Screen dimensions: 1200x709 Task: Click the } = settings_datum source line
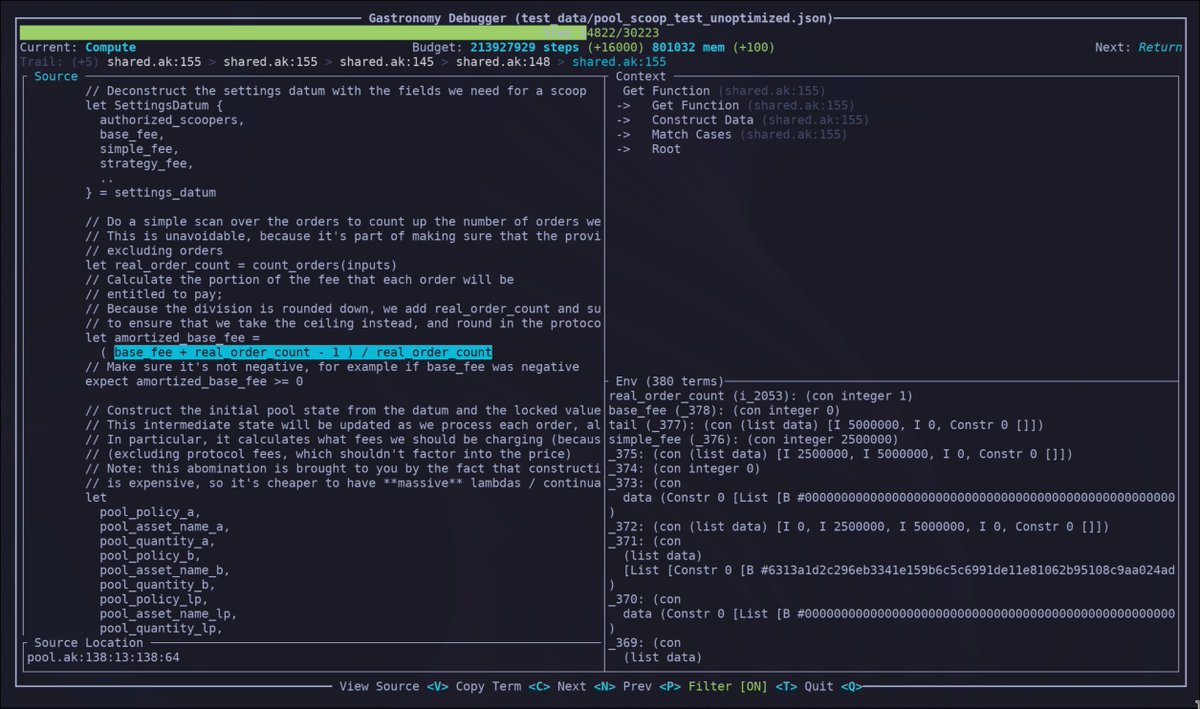pos(150,192)
